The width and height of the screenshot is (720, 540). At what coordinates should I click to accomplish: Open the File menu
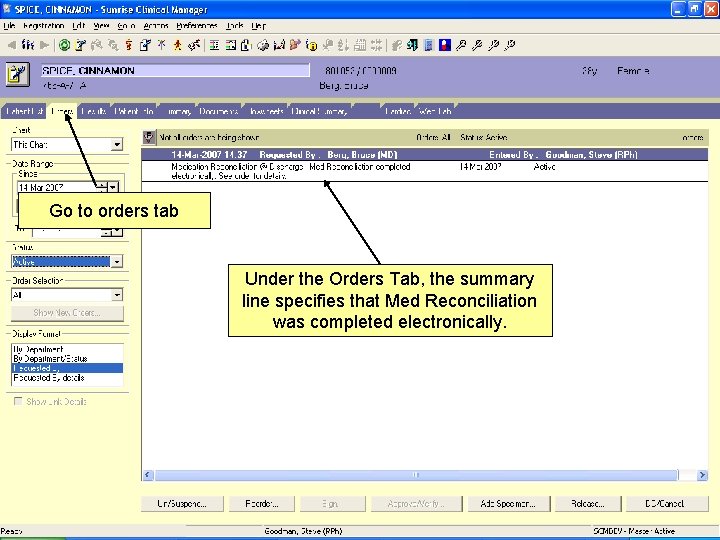pyautogui.click(x=9, y=26)
